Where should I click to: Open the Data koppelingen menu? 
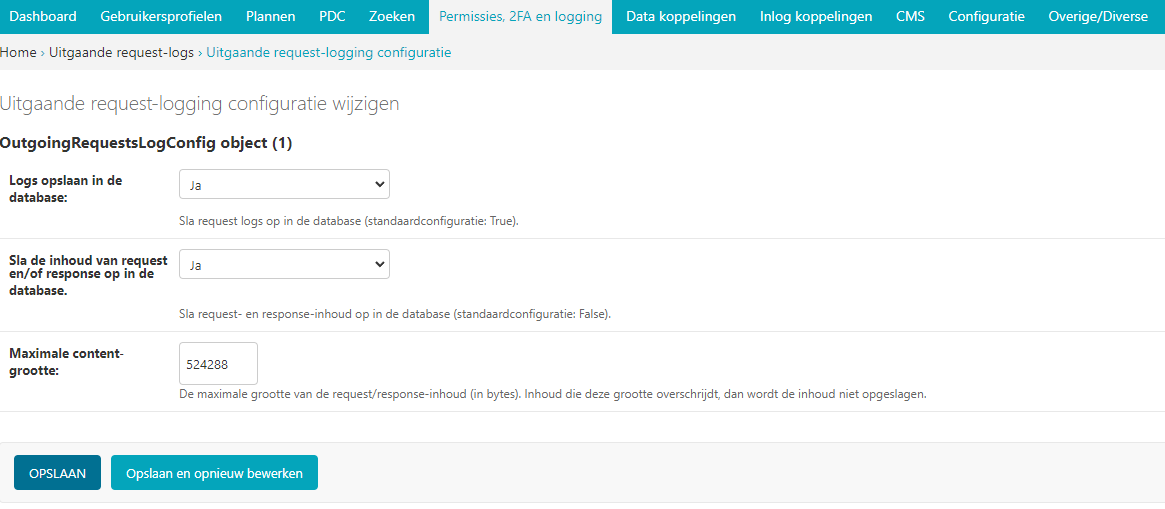point(680,16)
